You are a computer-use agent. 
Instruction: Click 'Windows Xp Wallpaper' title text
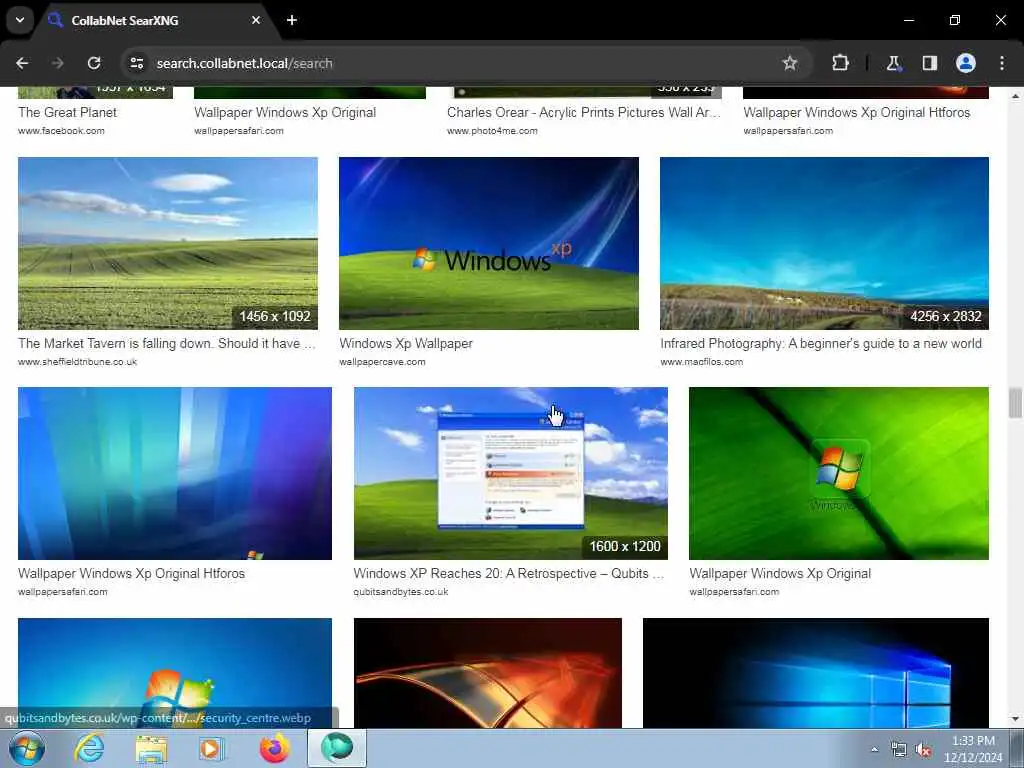click(406, 344)
